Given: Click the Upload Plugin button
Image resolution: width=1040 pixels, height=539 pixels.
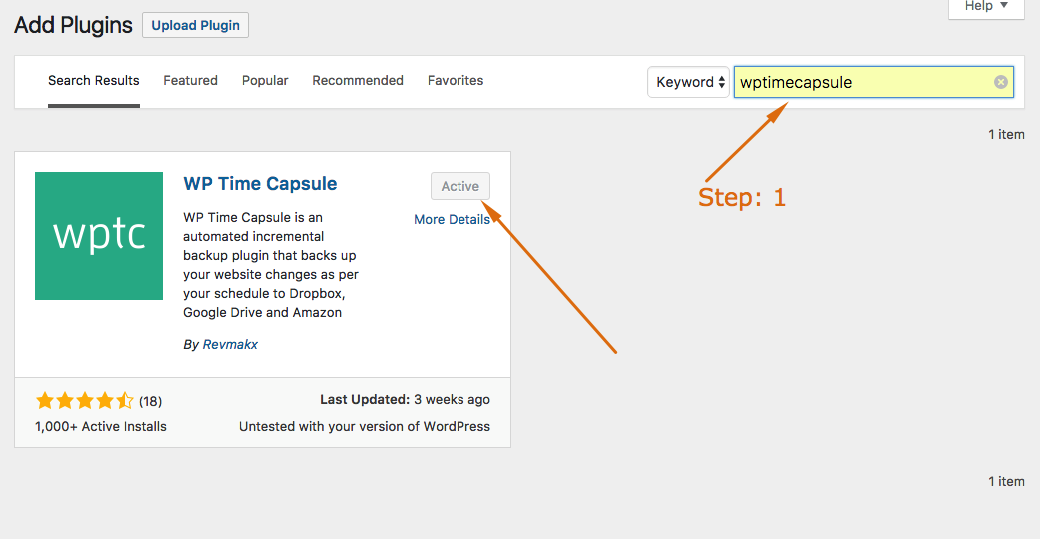Looking at the screenshot, I should pyautogui.click(x=195, y=25).
